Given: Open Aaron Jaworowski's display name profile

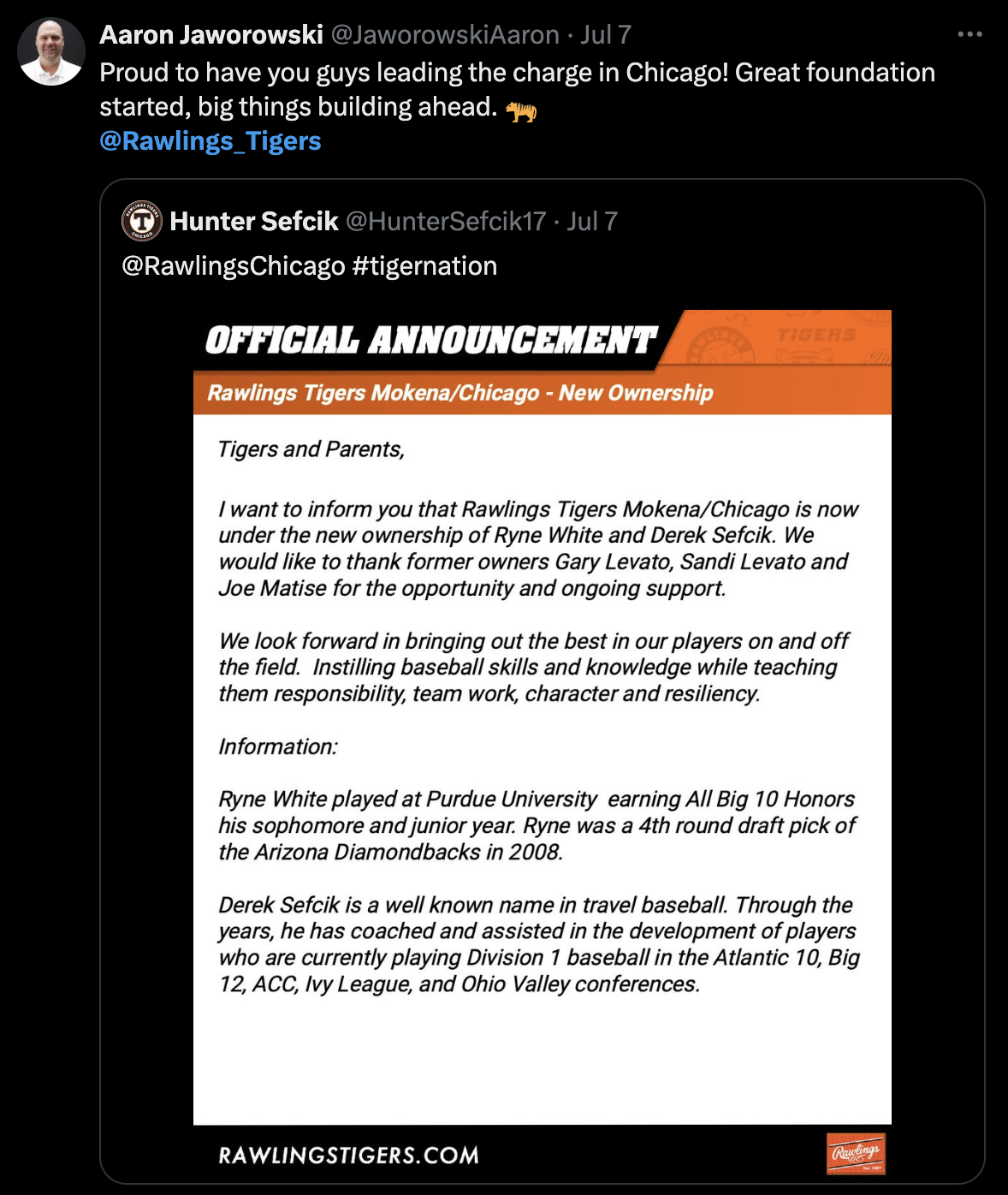Looking at the screenshot, I should 211,34.
